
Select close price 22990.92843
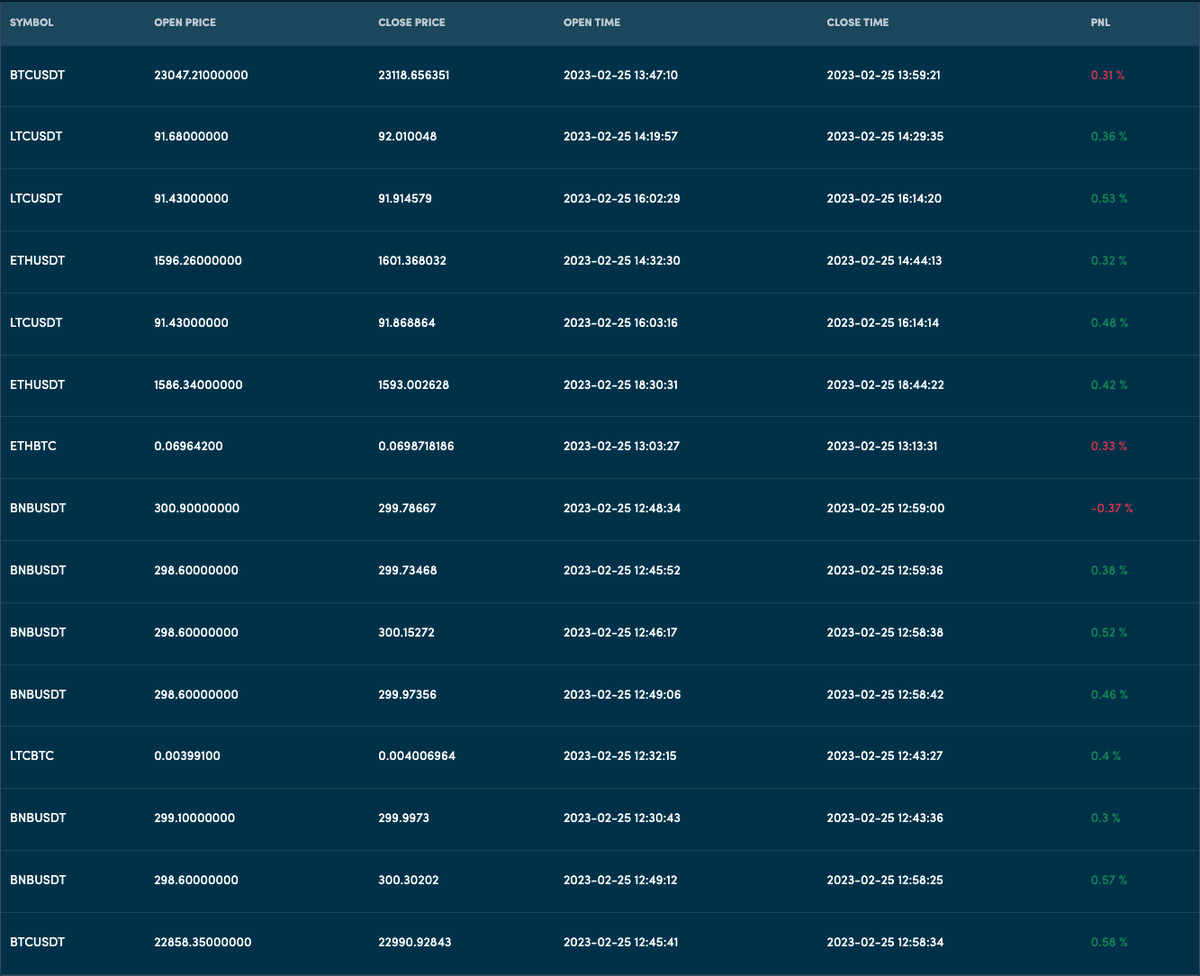(414, 942)
